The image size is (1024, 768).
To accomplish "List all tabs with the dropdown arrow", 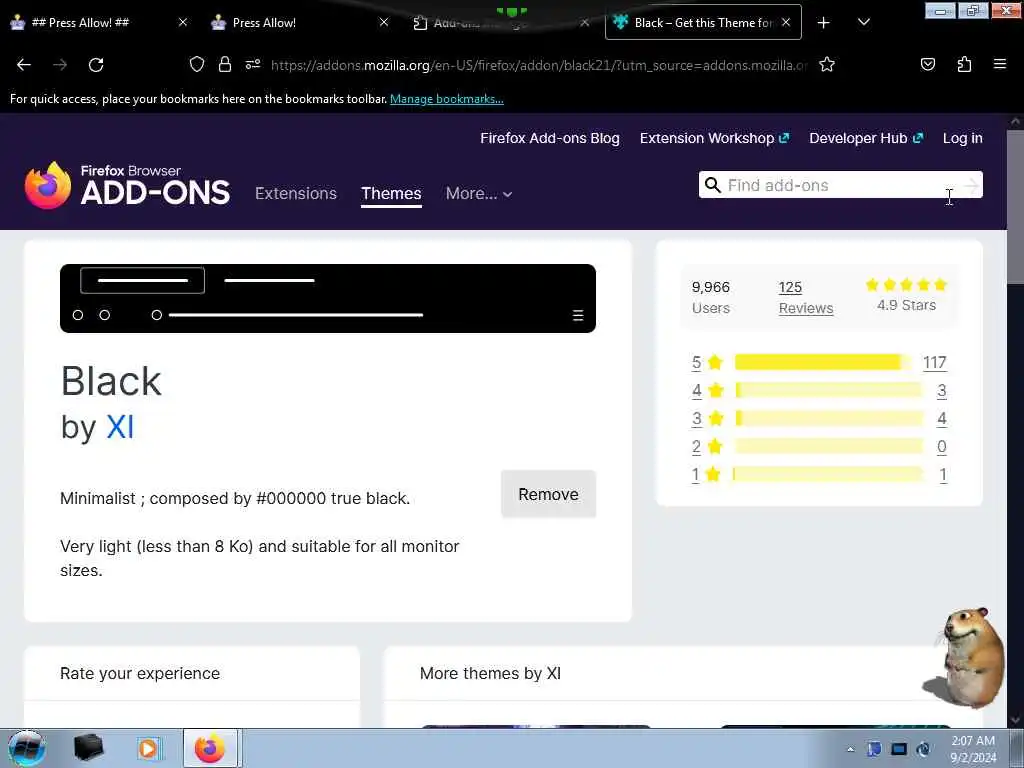I will (863, 22).
